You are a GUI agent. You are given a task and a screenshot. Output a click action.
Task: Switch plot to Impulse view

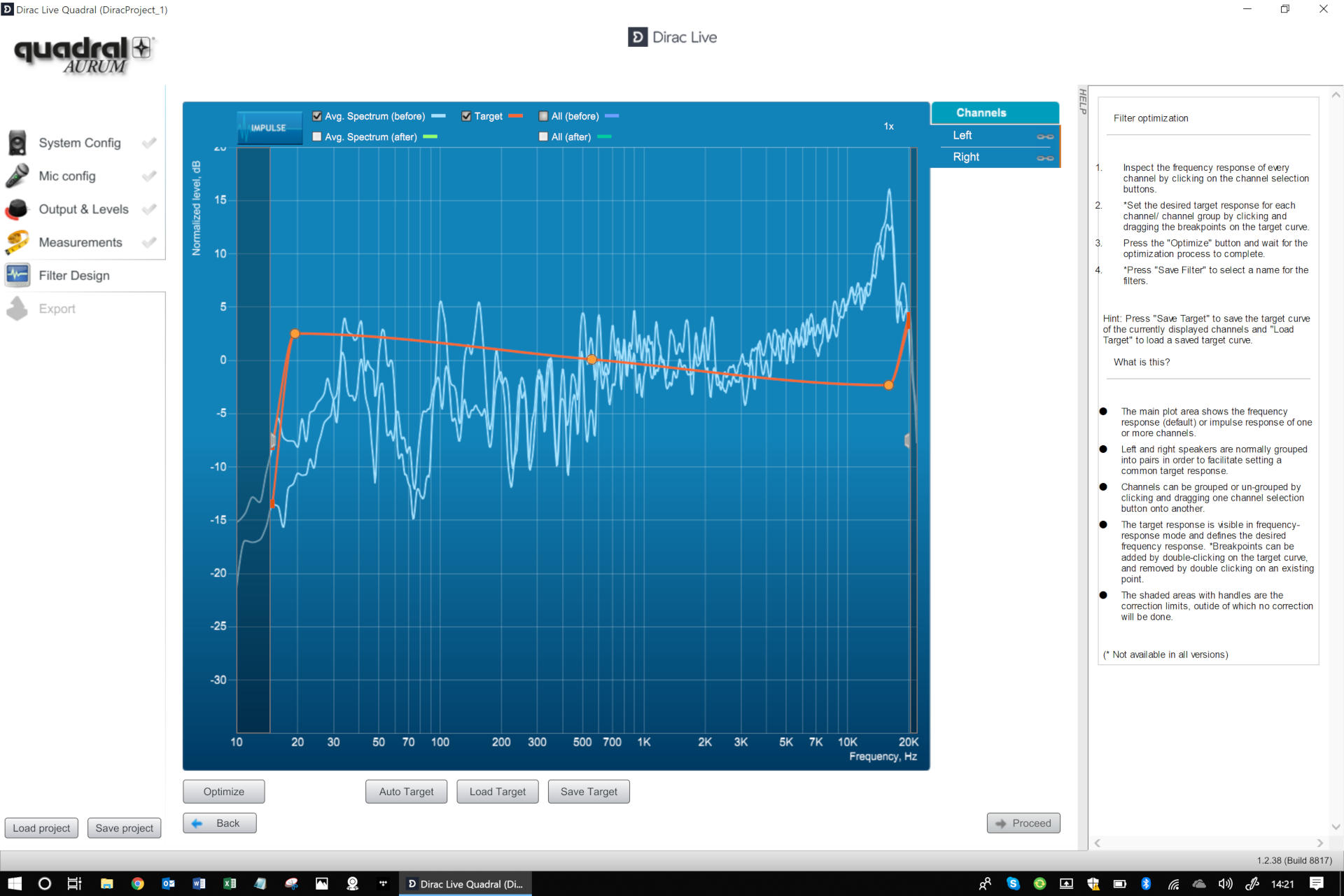click(x=269, y=127)
